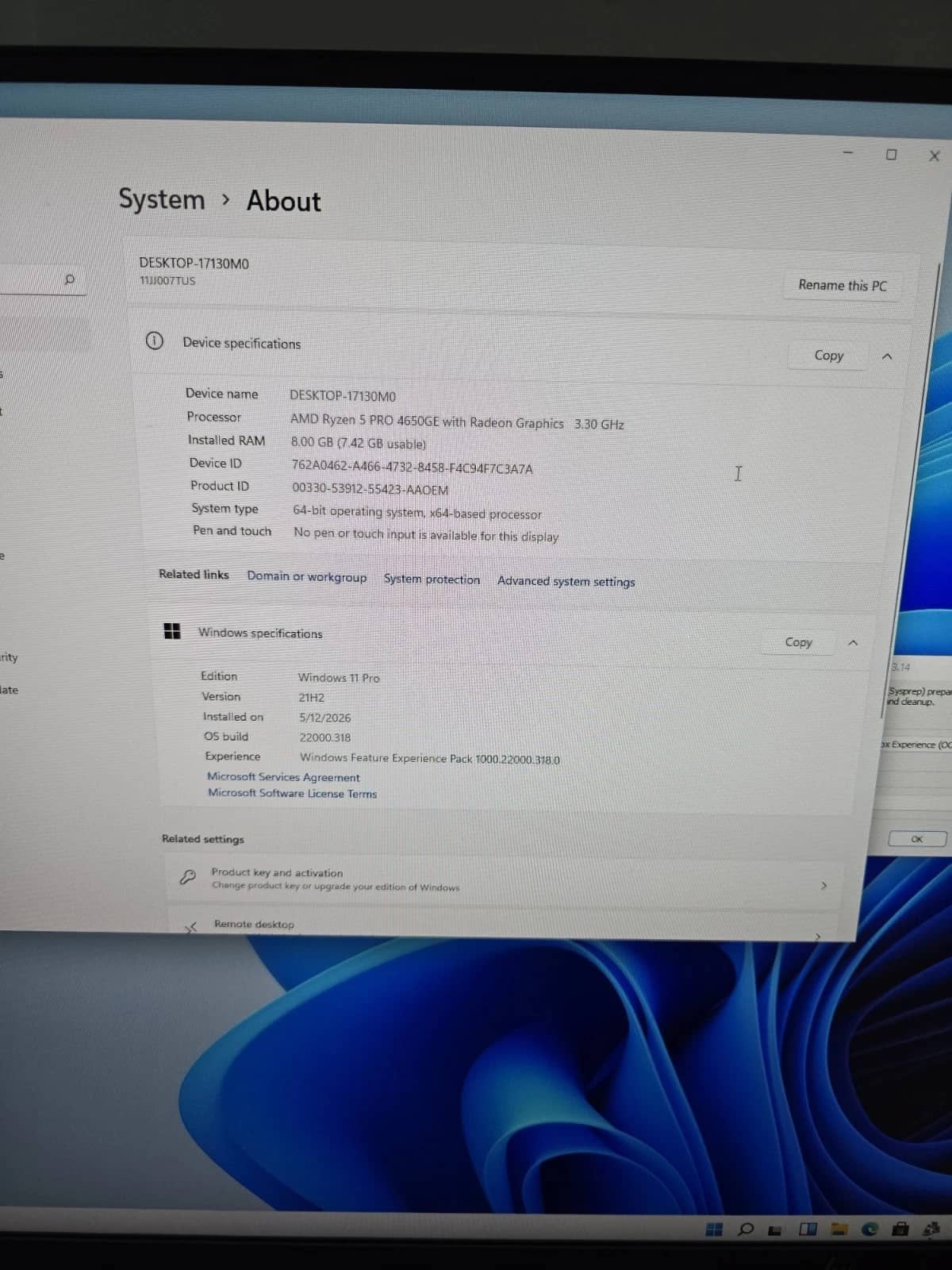The width and height of the screenshot is (952, 1270).
Task: Click the Settings search magnifier icon
Action: click(x=70, y=279)
